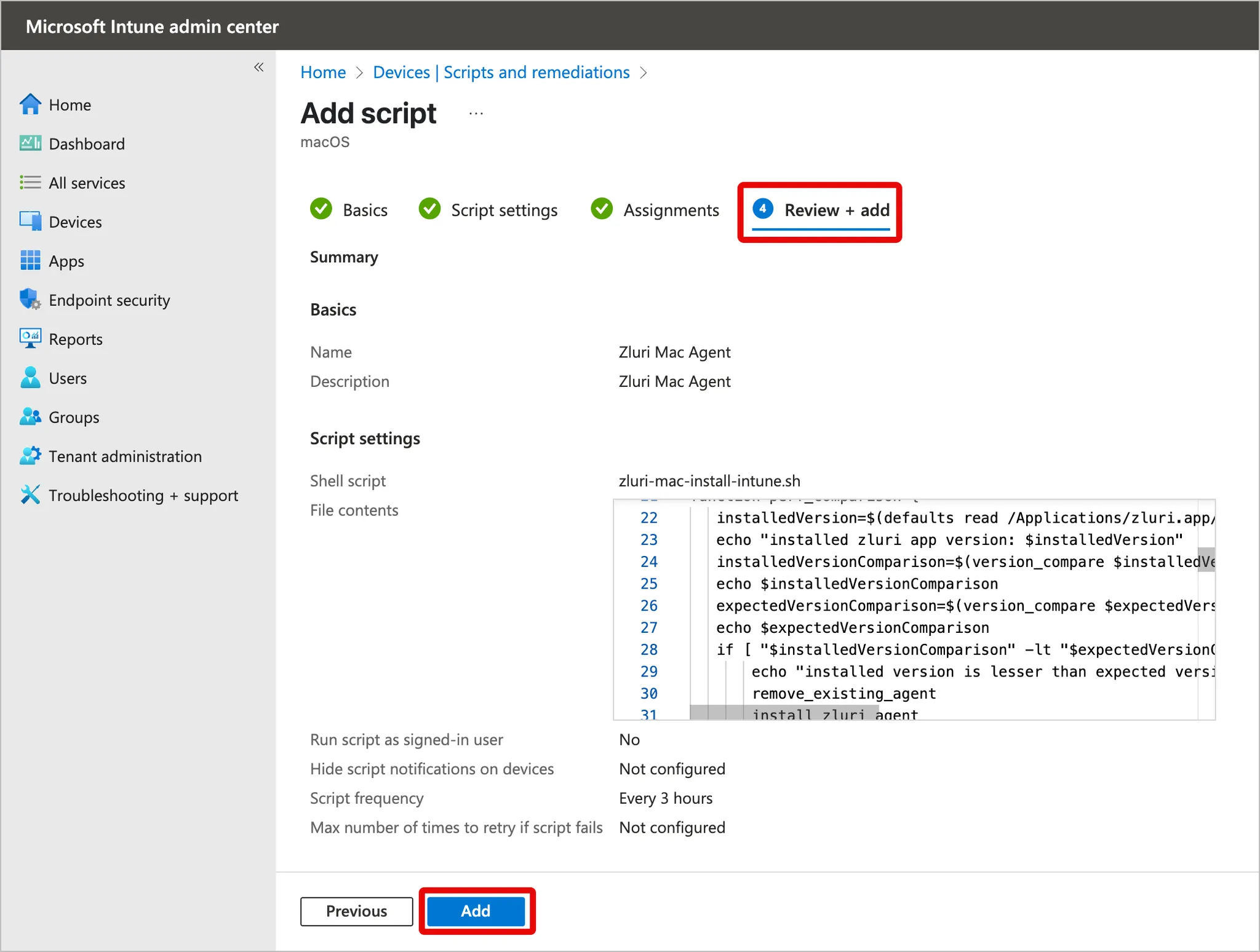
Task: Click the Reports monitor icon
Action: pos(30,339)
